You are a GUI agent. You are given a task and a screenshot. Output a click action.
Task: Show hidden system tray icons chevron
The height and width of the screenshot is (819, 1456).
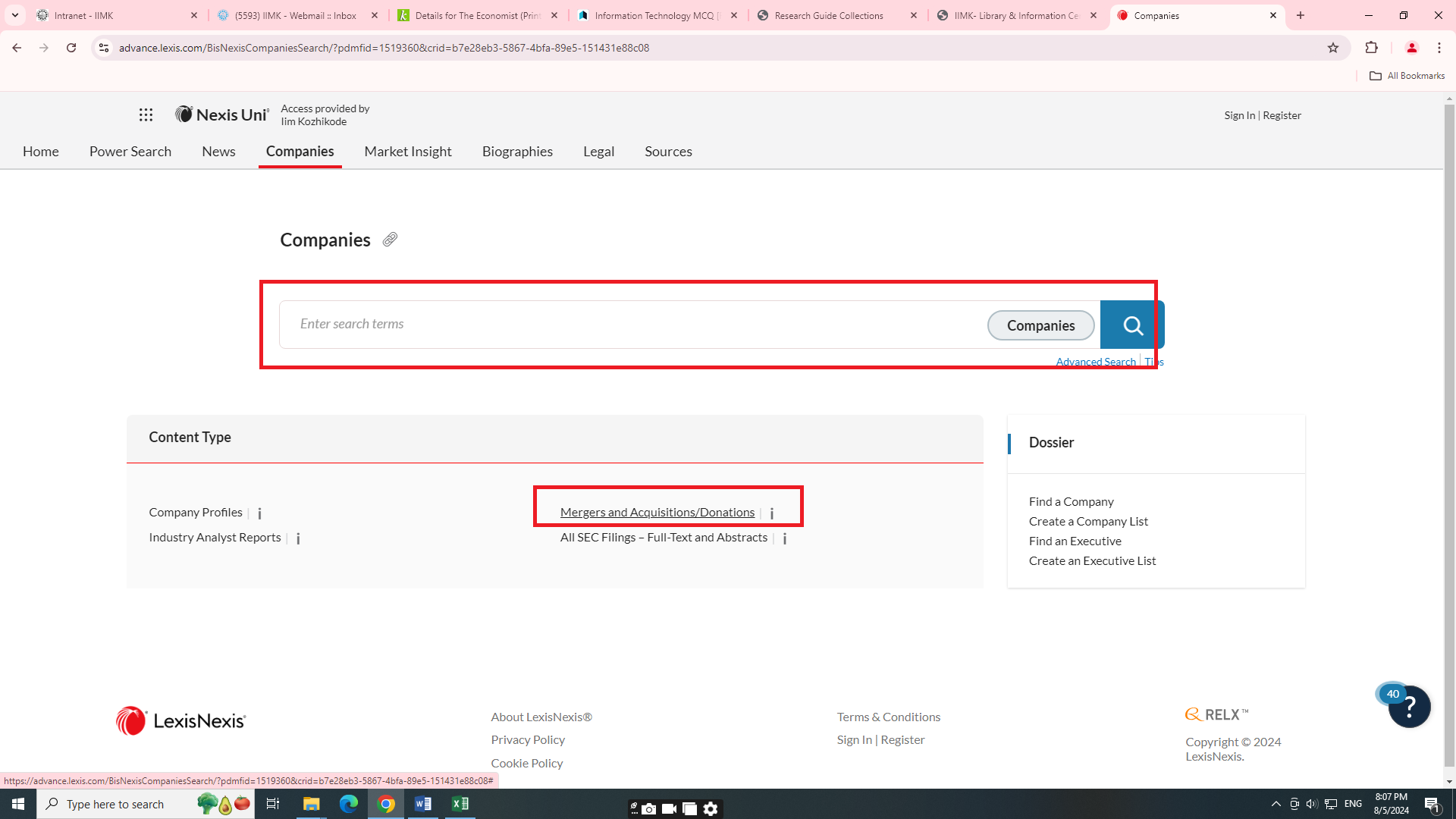1276,804
